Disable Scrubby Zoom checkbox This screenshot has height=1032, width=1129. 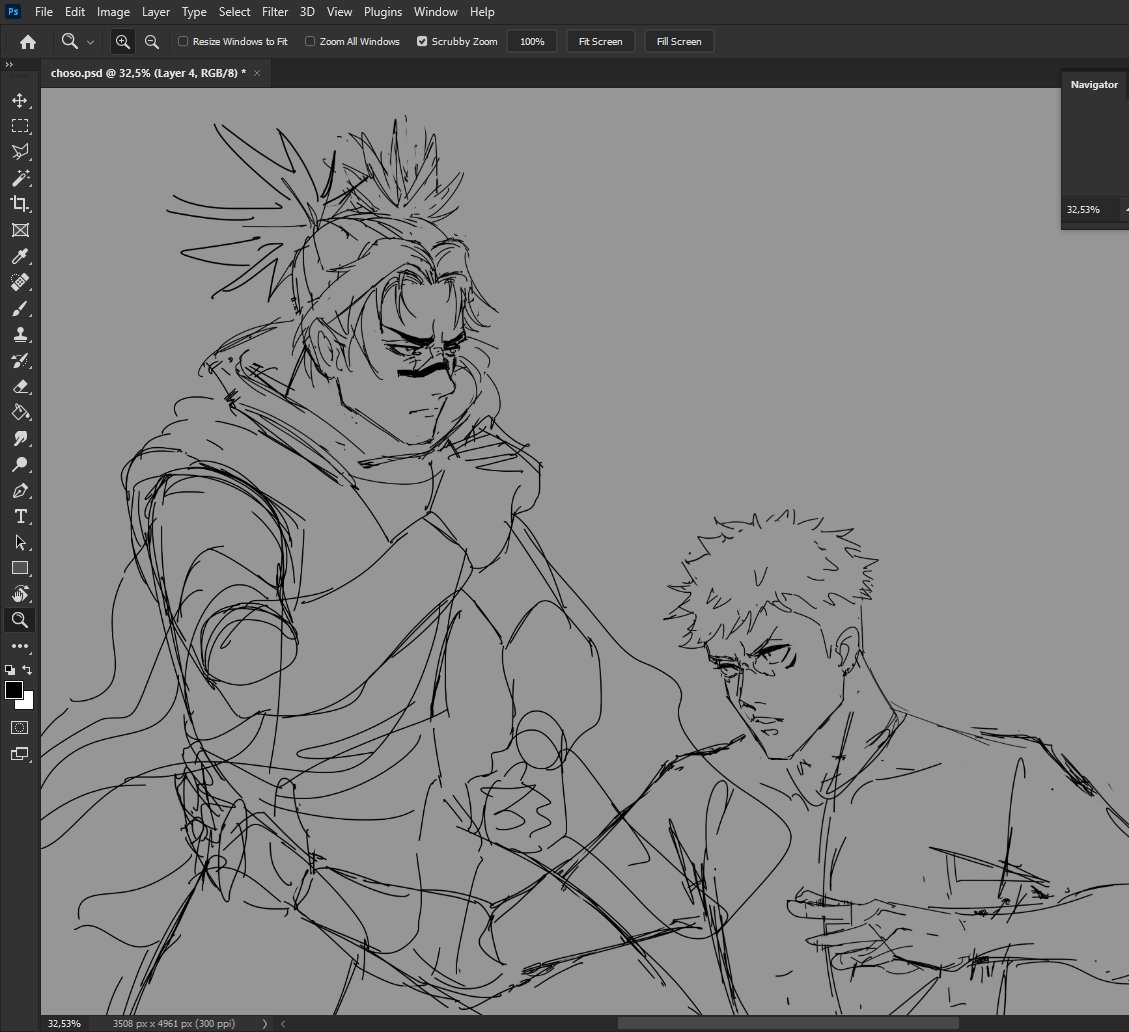(x=422, y=41)
